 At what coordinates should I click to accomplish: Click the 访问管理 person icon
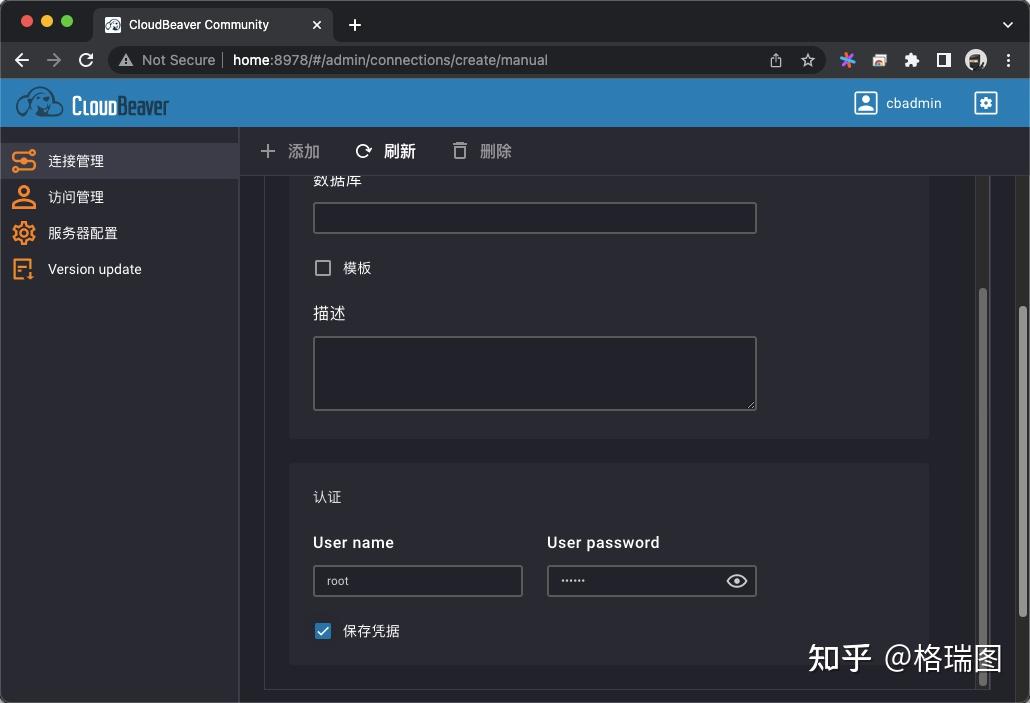[x=24, y=197]
